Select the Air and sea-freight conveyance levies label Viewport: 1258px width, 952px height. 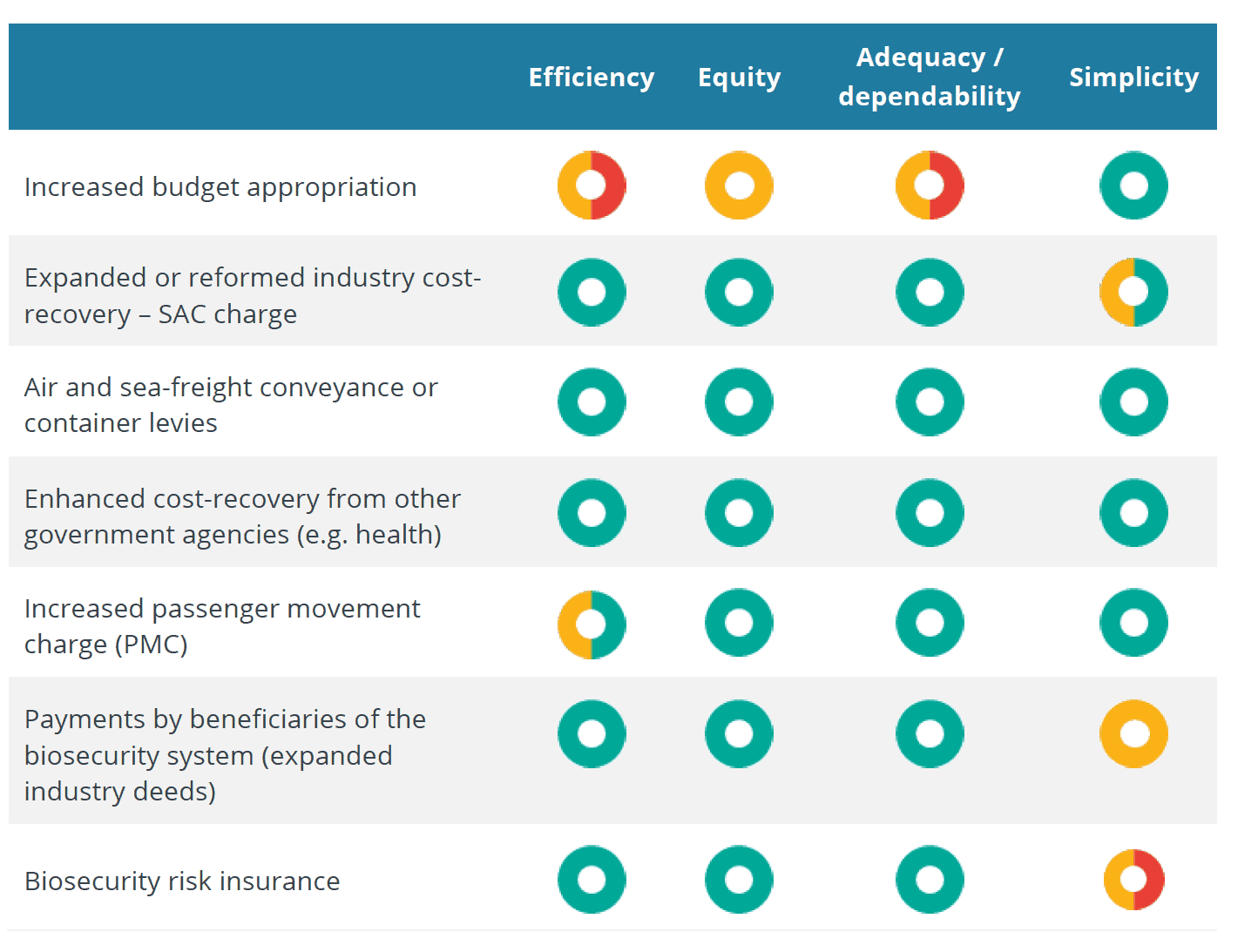pos(231,404)
